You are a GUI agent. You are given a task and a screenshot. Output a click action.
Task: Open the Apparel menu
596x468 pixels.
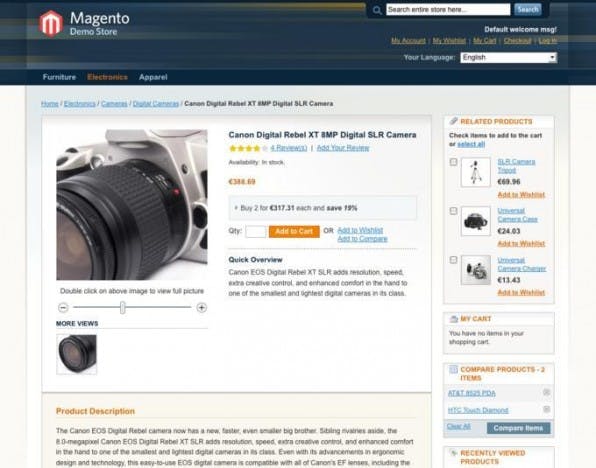[x=153, y=77]
